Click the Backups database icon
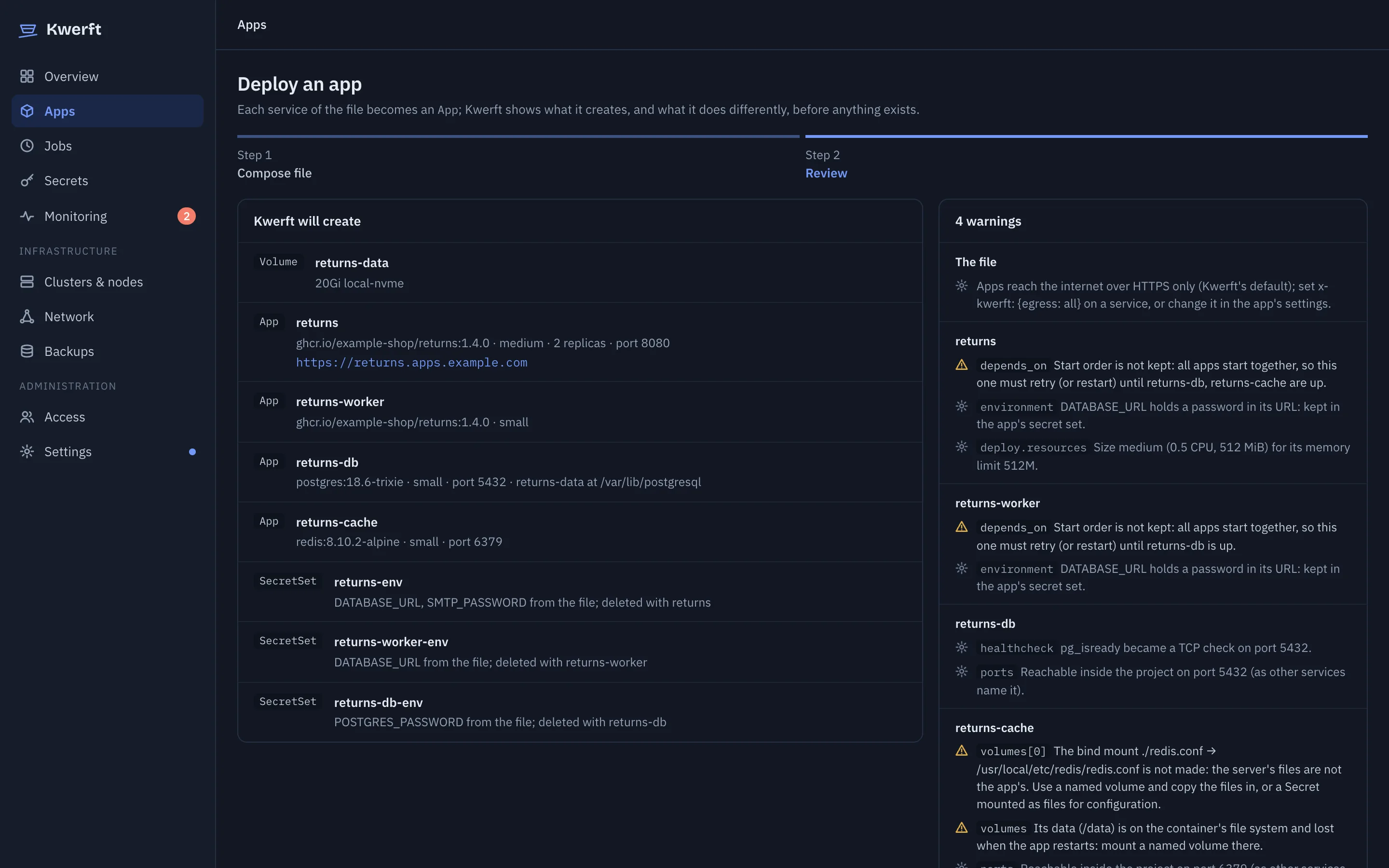The image size is (1389, 868). (x=27, y=352)
